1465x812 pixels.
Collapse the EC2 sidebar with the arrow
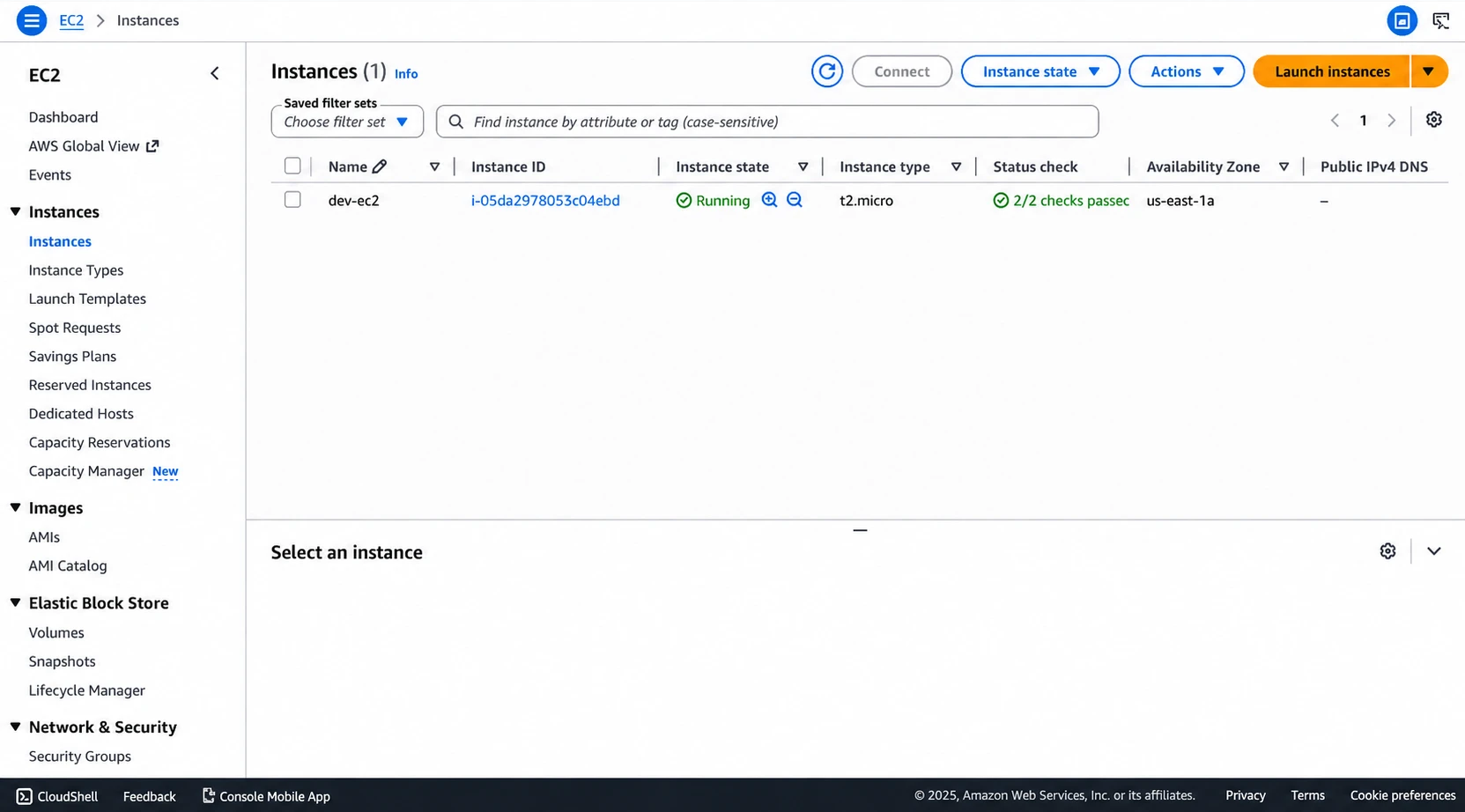[x=215, y=74]
